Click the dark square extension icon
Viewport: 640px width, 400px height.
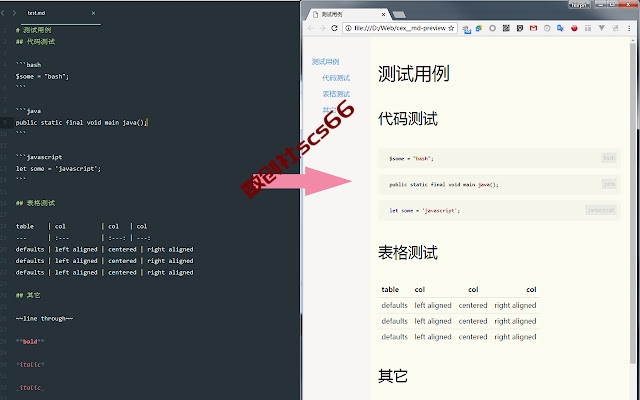point(520,28)
